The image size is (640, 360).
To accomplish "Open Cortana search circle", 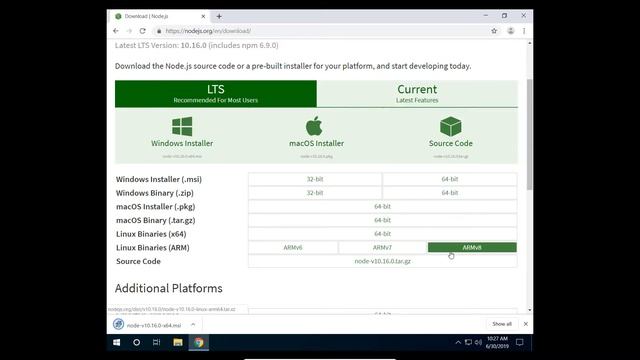I will tap(136, 342).
